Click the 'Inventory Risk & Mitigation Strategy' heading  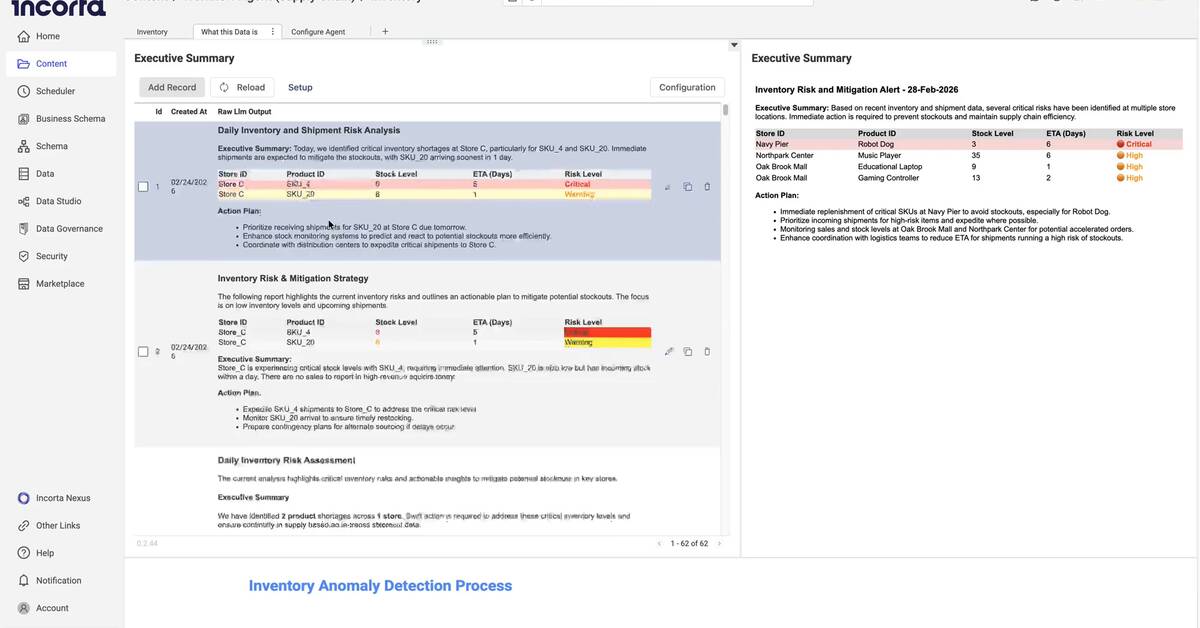(x=293, y=278)
